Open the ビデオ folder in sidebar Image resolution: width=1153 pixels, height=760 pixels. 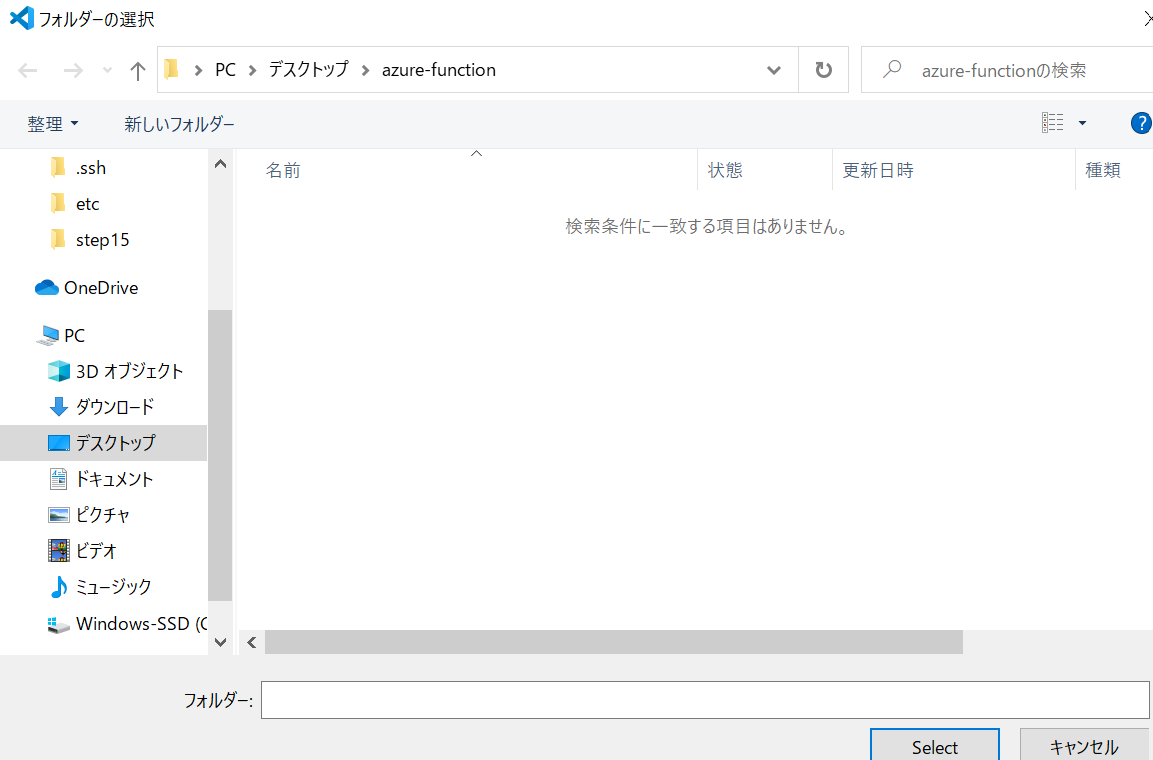(x=96, y=551)
